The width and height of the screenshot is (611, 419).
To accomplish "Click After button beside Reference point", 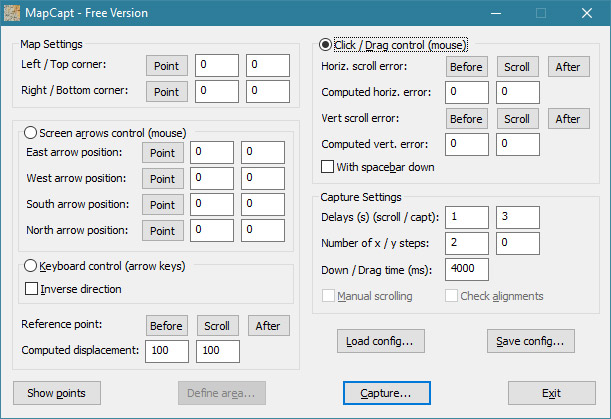I will [x=267, y=326].
